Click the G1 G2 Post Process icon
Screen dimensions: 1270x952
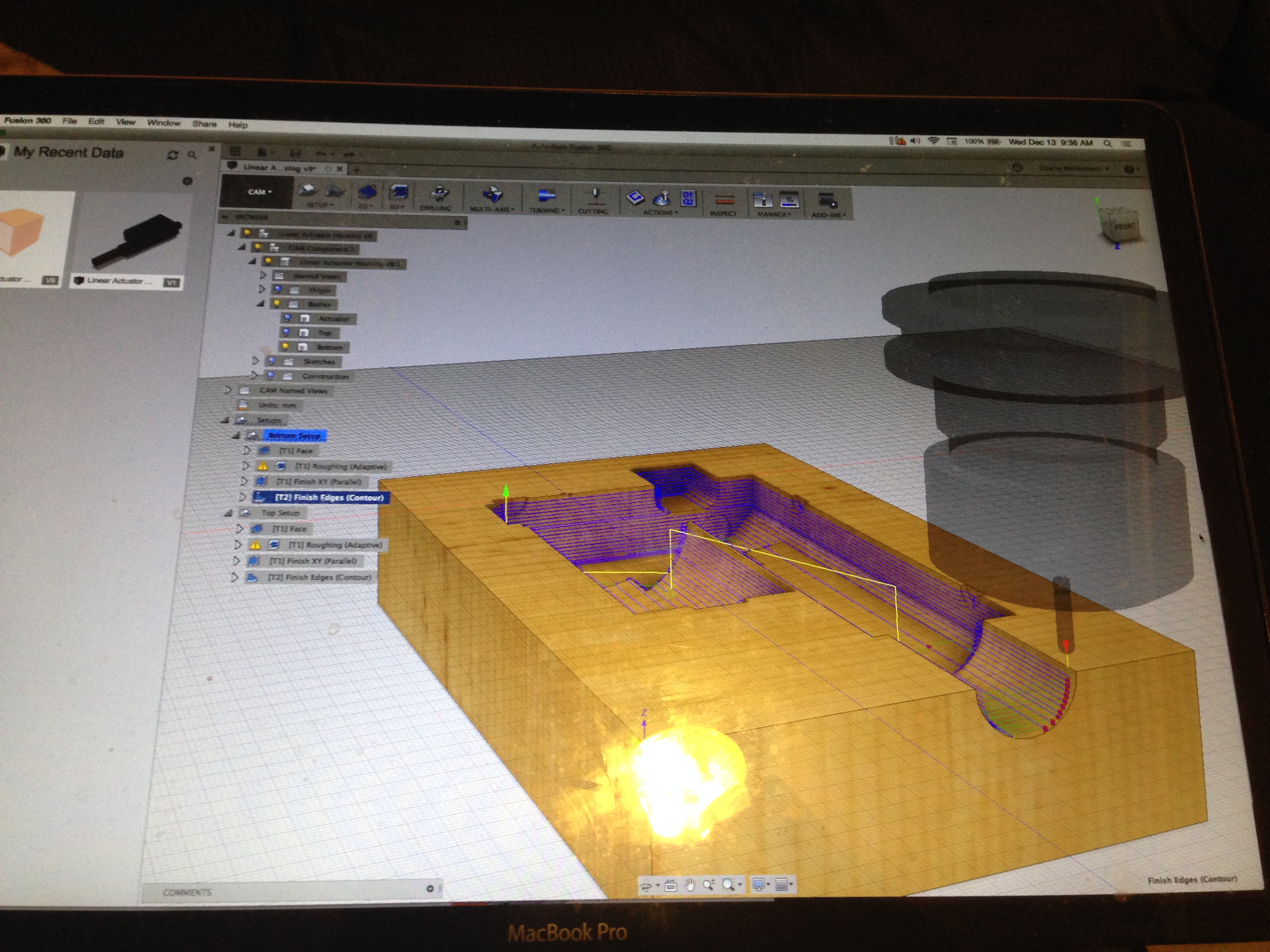(688, 199)
